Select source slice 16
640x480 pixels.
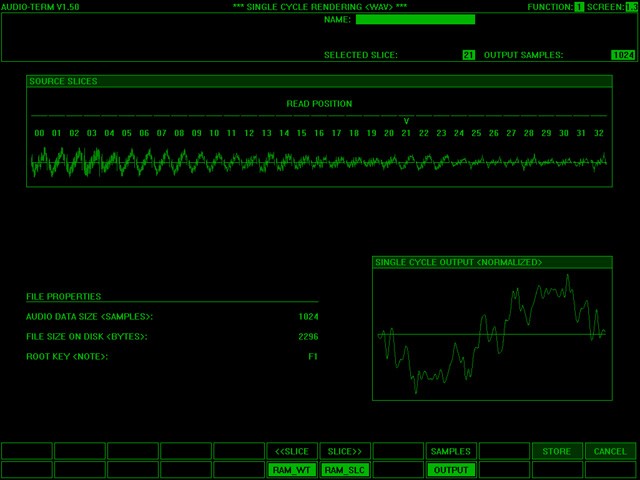click(319, 133)
